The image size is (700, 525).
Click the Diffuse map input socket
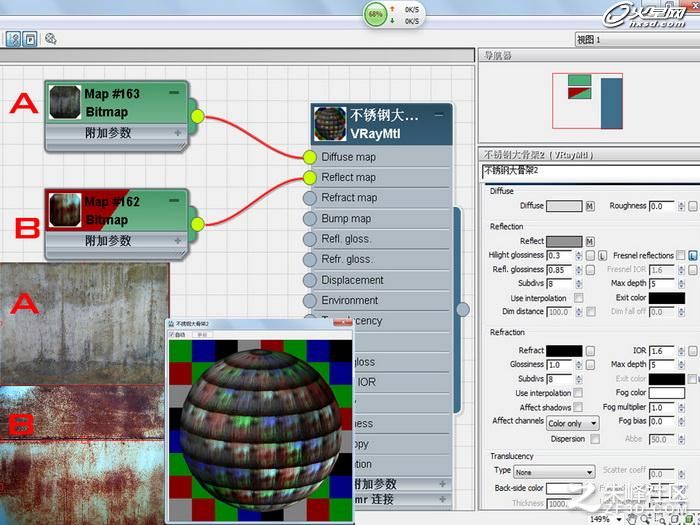click(x=309, y=157)
